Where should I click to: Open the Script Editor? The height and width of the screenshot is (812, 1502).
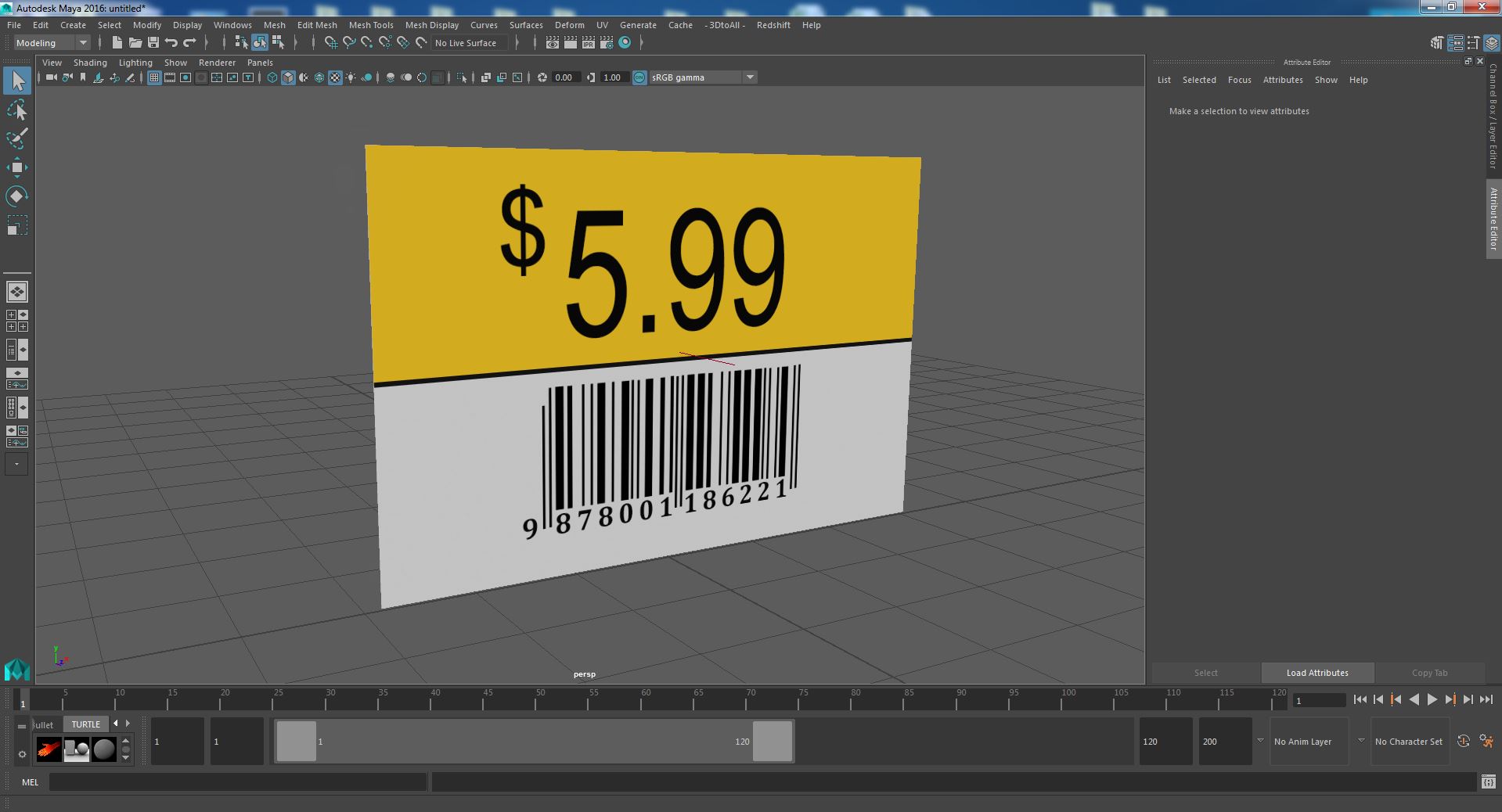[1488, 781]
